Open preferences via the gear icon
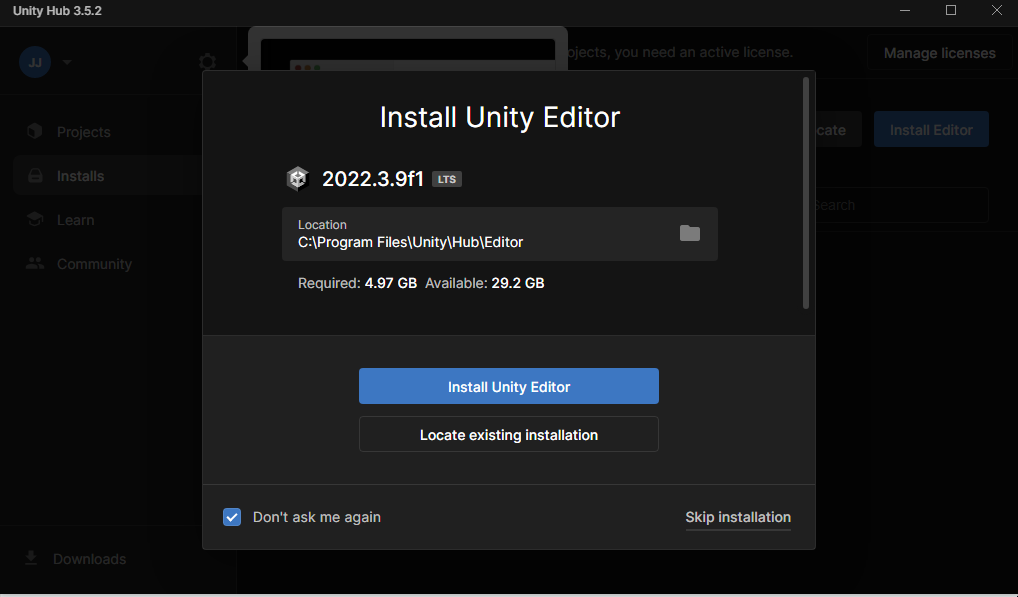1018x597 pixels. [207, 62]
